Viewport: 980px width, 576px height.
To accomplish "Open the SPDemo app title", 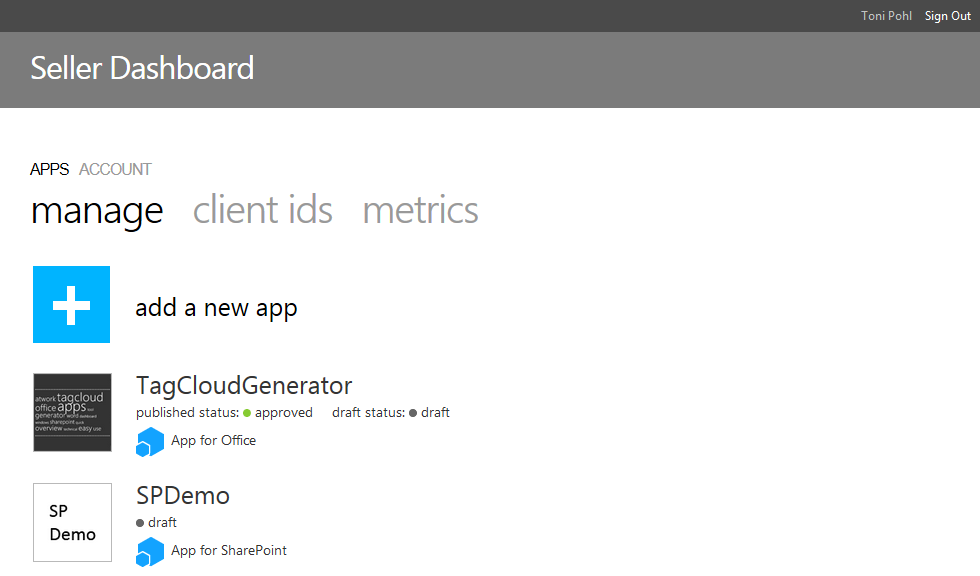I will [183, 496].
